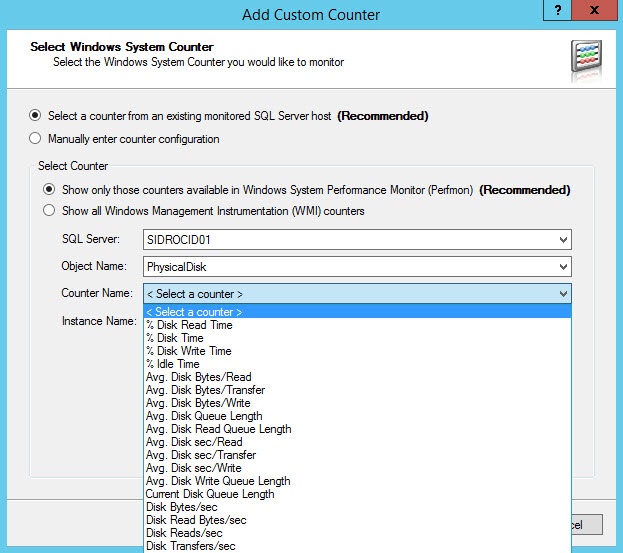
Task: Choose Avg. Disk Bytes/Read counter
Action: click(x=357, y=377)
